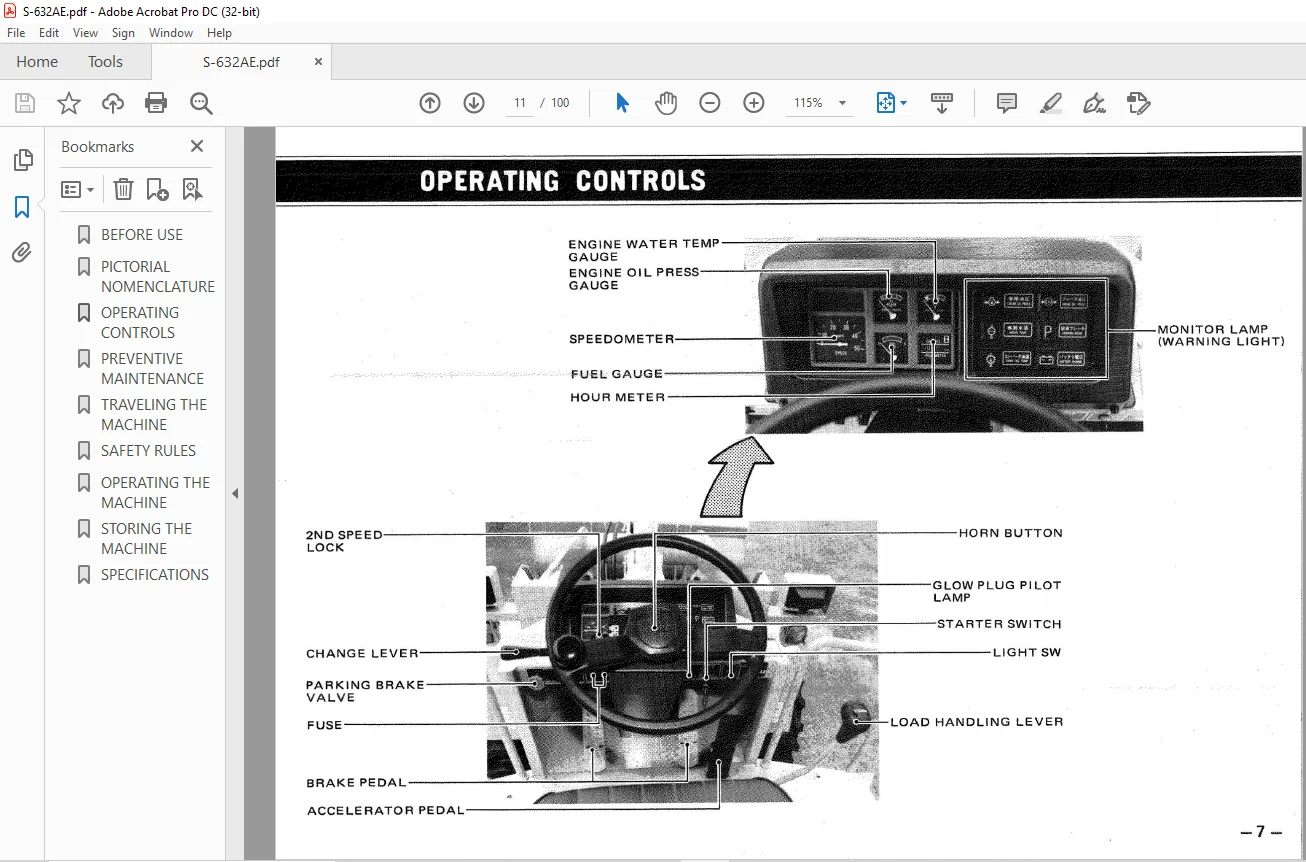The width and height of the screenshot is (1306, 862).
Task: Click the Find text magnifier icon
Action: click(201, 103)
